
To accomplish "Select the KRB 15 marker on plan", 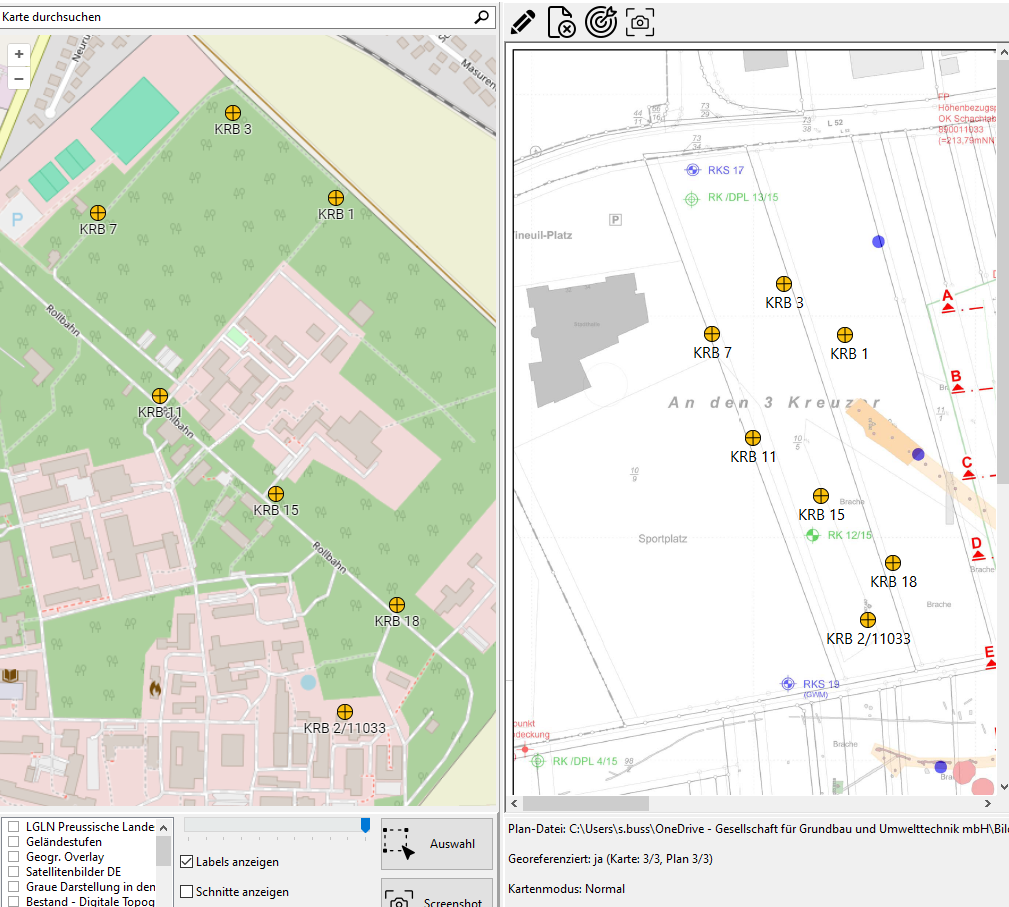I will pyautogui.click(x=821, y=496).
